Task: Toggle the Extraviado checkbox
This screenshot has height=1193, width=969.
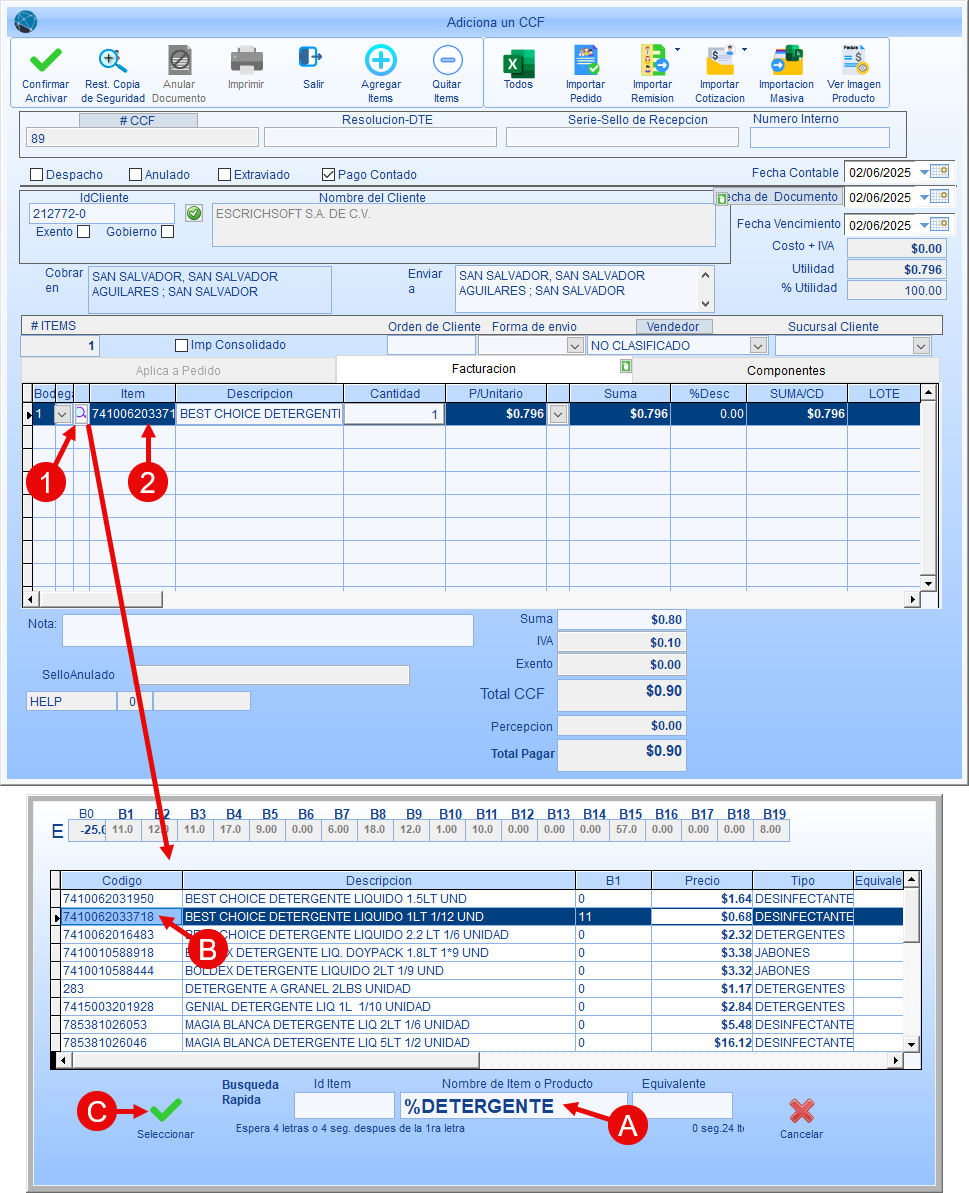Action: pos(224,174)
